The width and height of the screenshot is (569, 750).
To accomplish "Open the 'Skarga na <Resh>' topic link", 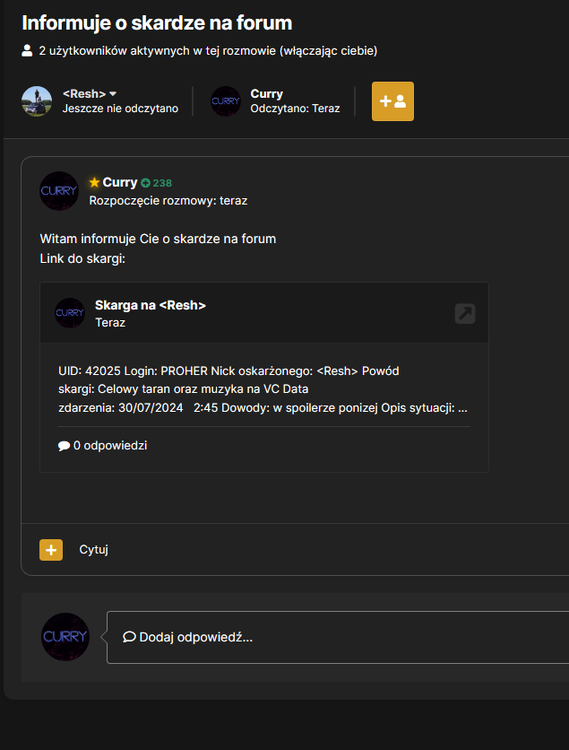I will [x=150, y=305].
